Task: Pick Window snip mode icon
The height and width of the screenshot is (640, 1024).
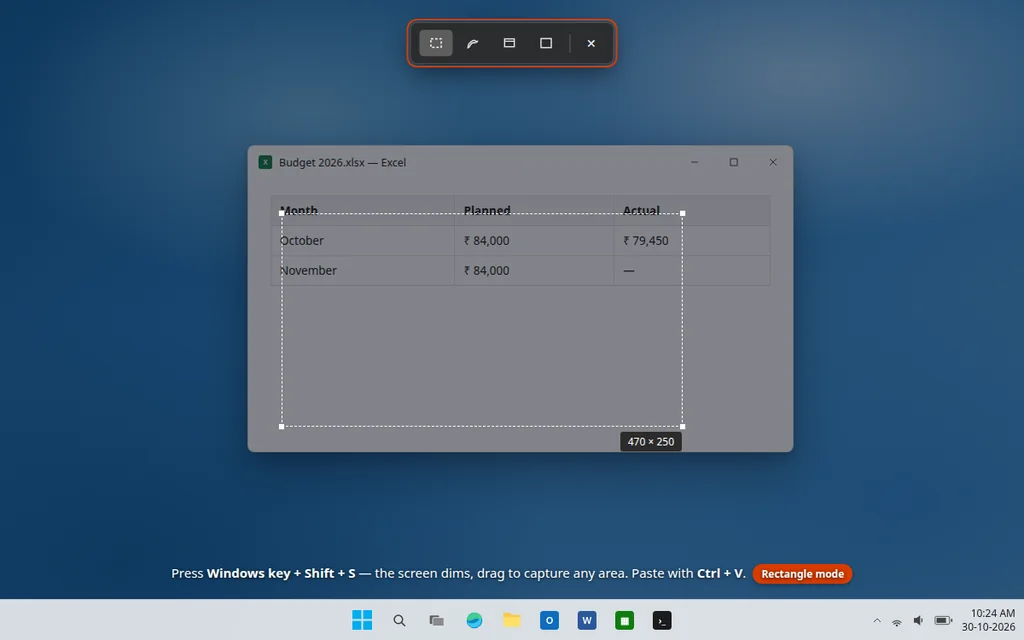Action: 509,43
